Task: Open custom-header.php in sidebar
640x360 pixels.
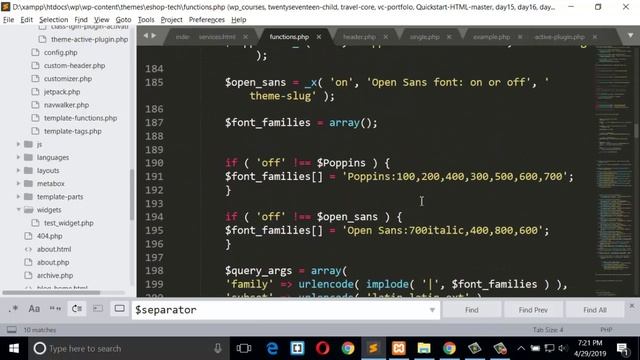Action: pos(74,65)
